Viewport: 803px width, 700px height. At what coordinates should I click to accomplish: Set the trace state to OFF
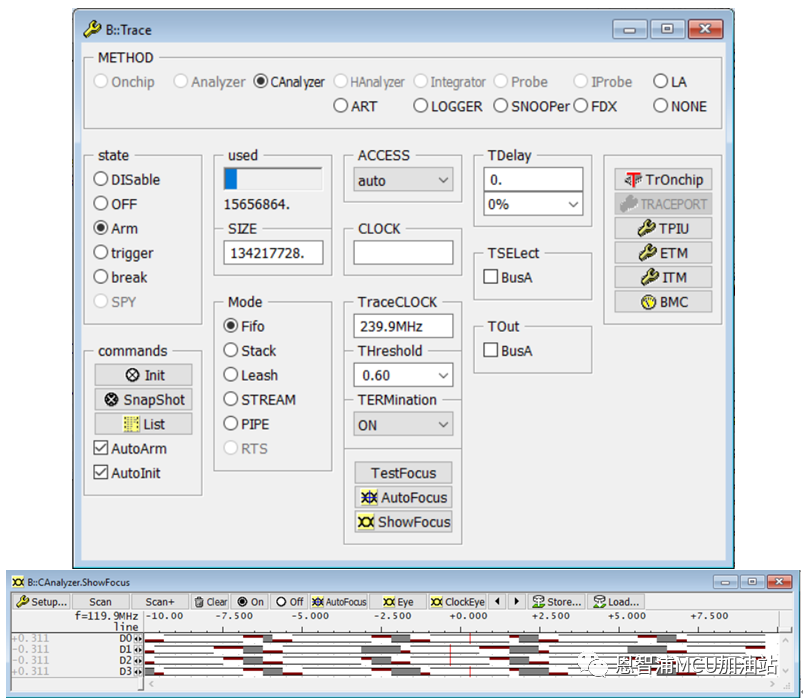point(115,204)
